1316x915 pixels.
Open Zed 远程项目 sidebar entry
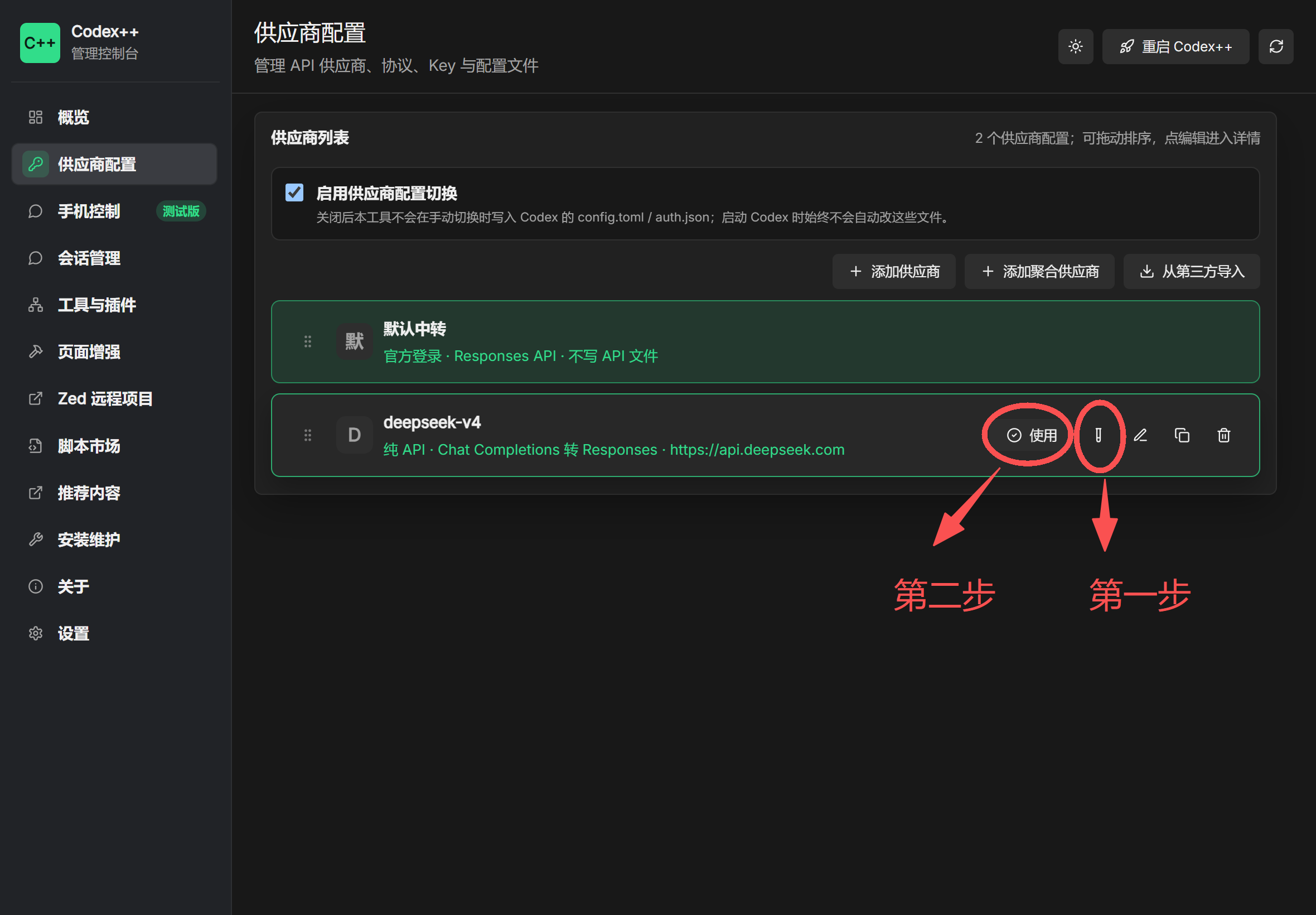pos(114,399)
